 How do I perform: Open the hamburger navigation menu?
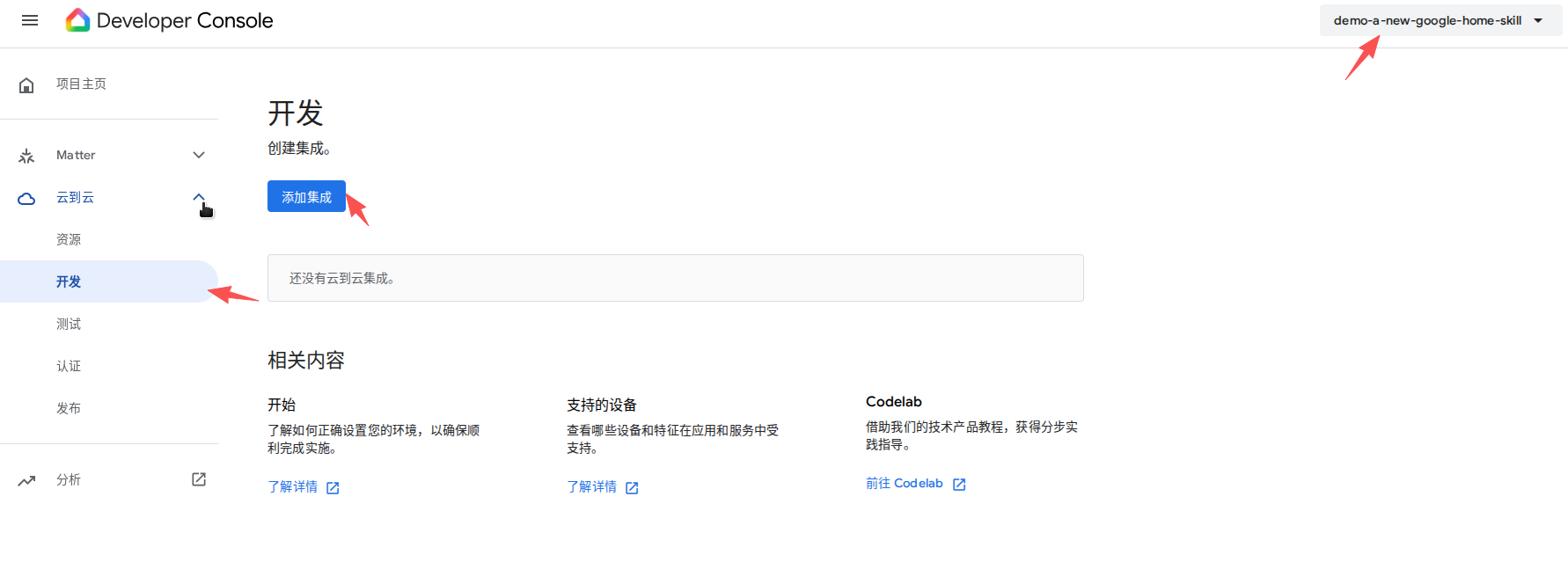click(30, 20)
